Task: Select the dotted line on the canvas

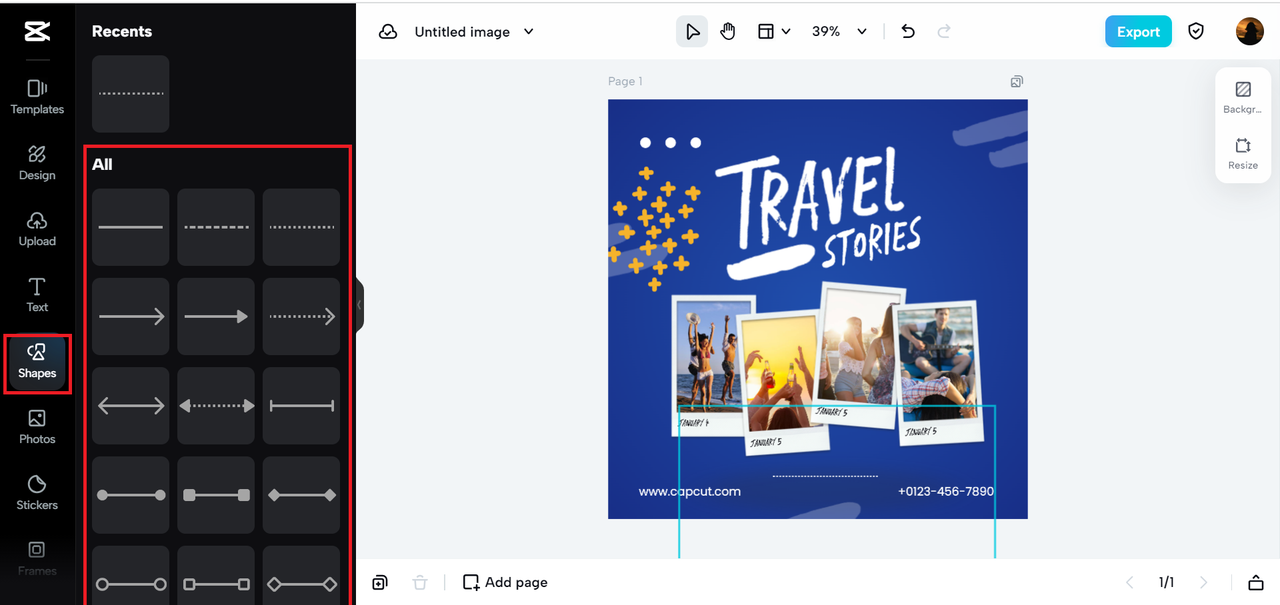Action: (x=825, y=476)
